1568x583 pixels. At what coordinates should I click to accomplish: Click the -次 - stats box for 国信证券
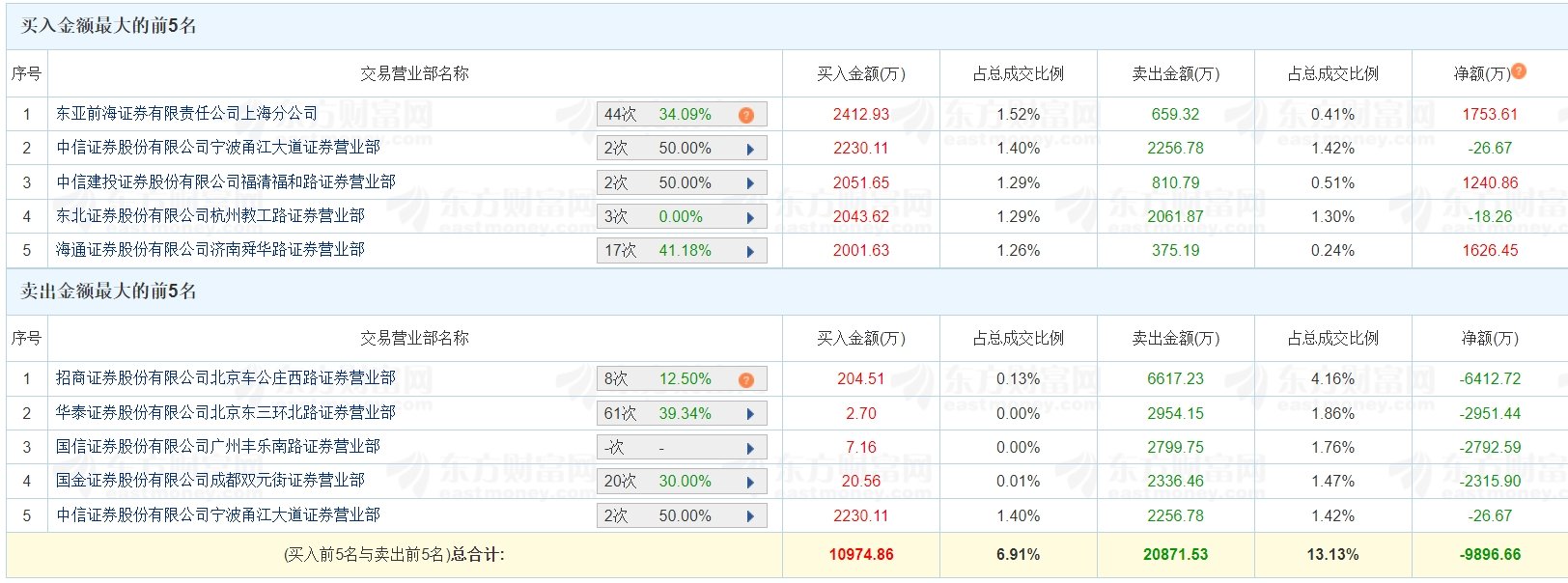coord(682,448)
